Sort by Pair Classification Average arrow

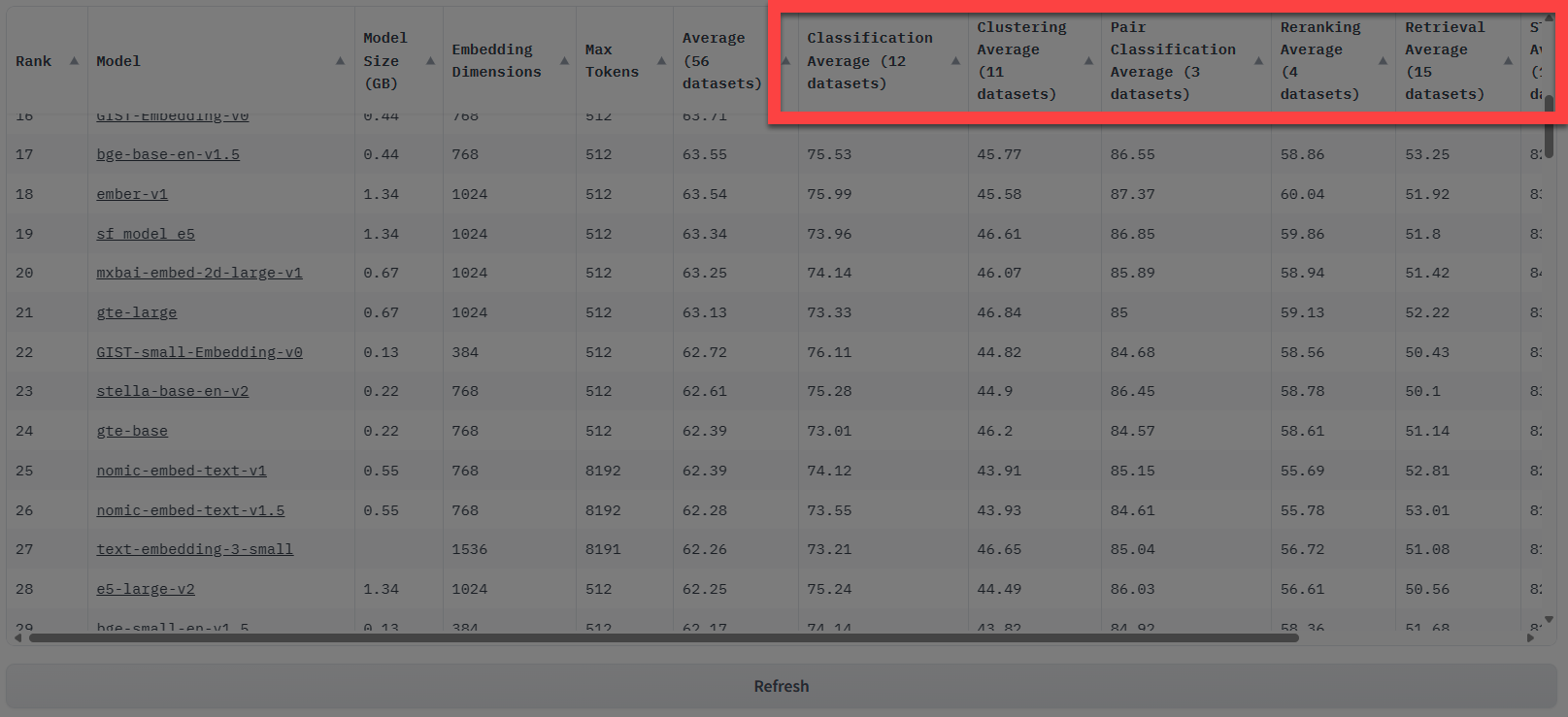point(1258,61)
